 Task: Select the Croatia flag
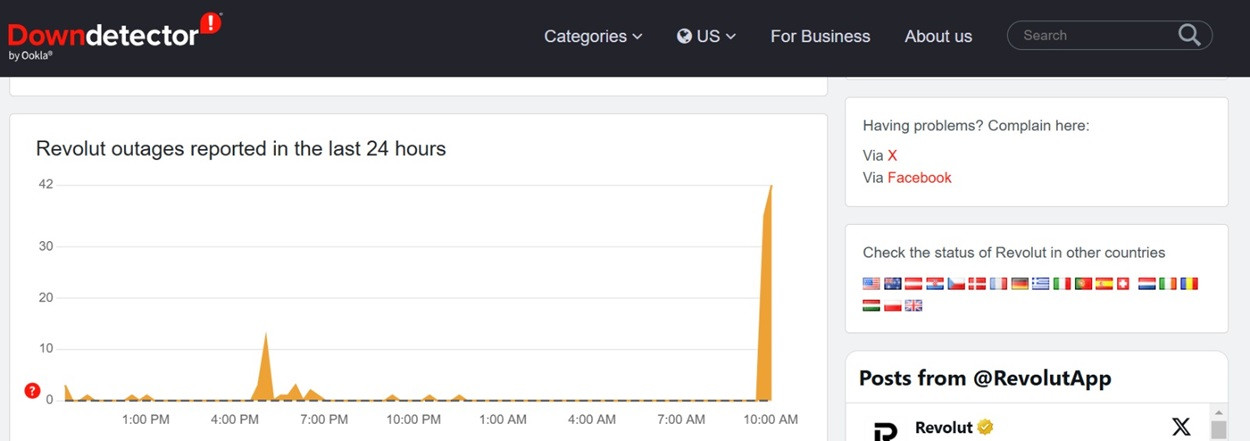pyautogui.click(x=935, y=284)
